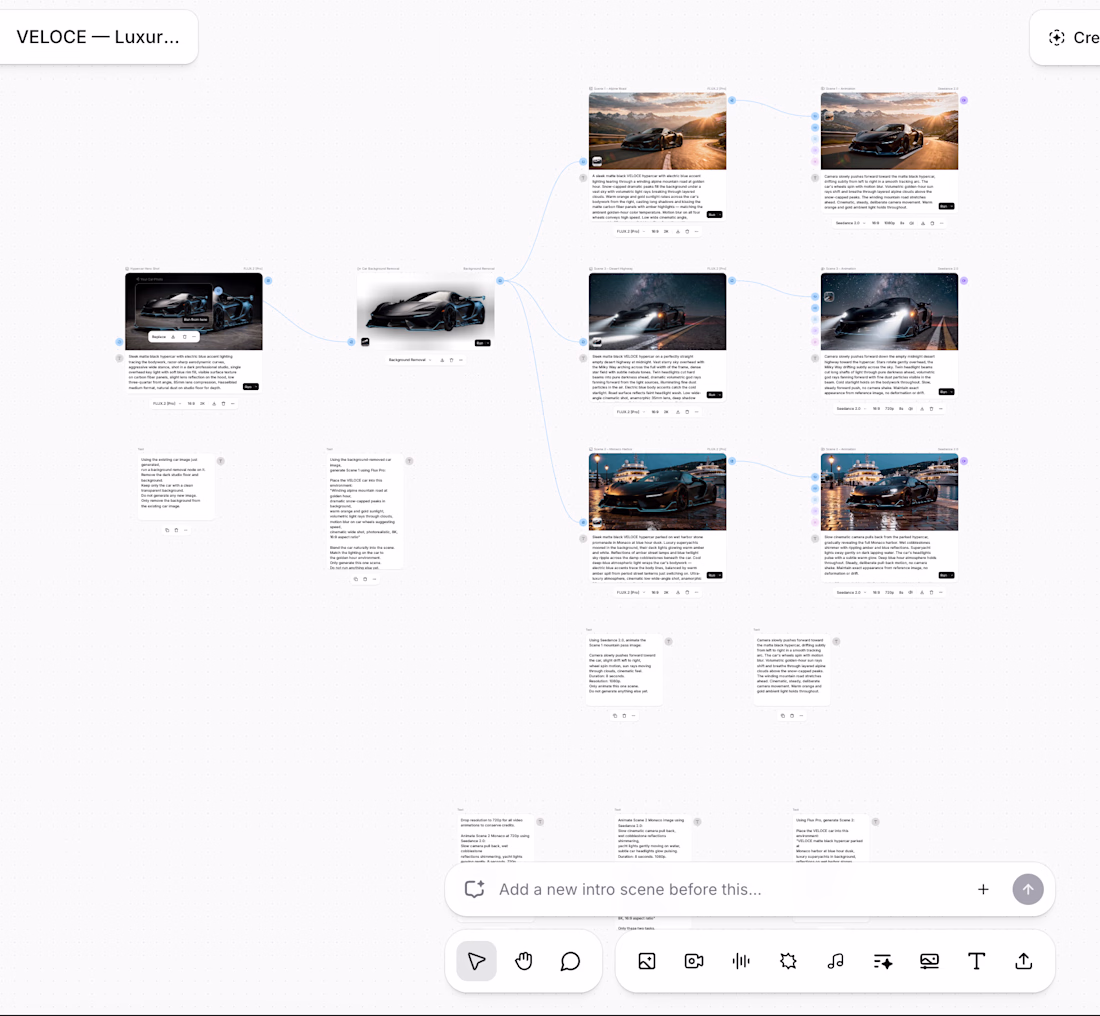Change 16:9 aspect ratio on Hero Shot
Viewport: 1100px width, 1016px height.
191,403
